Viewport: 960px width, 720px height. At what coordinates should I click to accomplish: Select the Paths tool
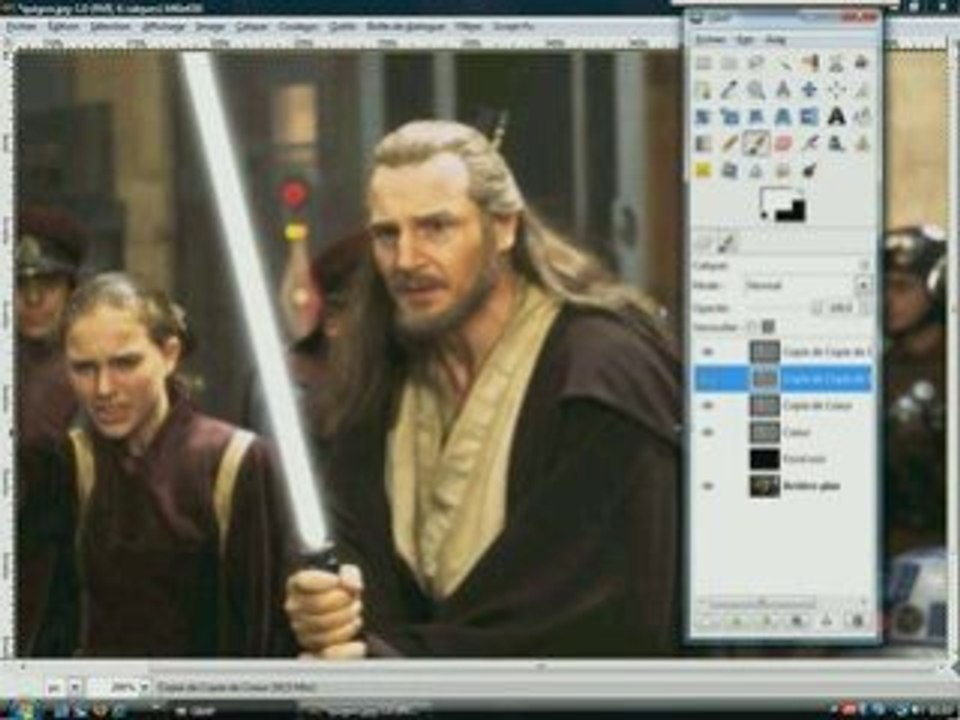[703, 90]
